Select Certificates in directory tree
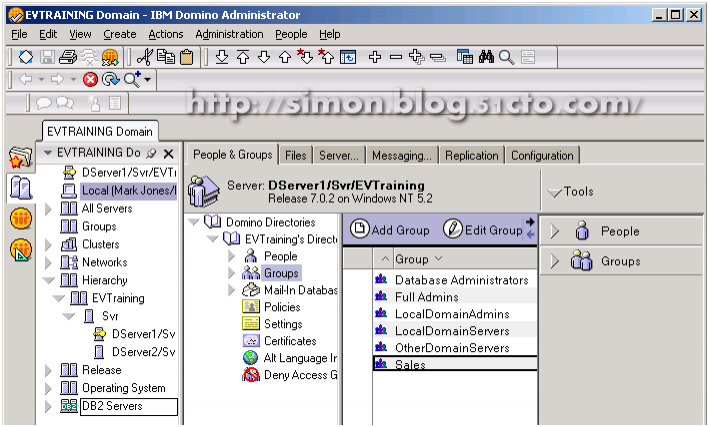 point(290,341)
